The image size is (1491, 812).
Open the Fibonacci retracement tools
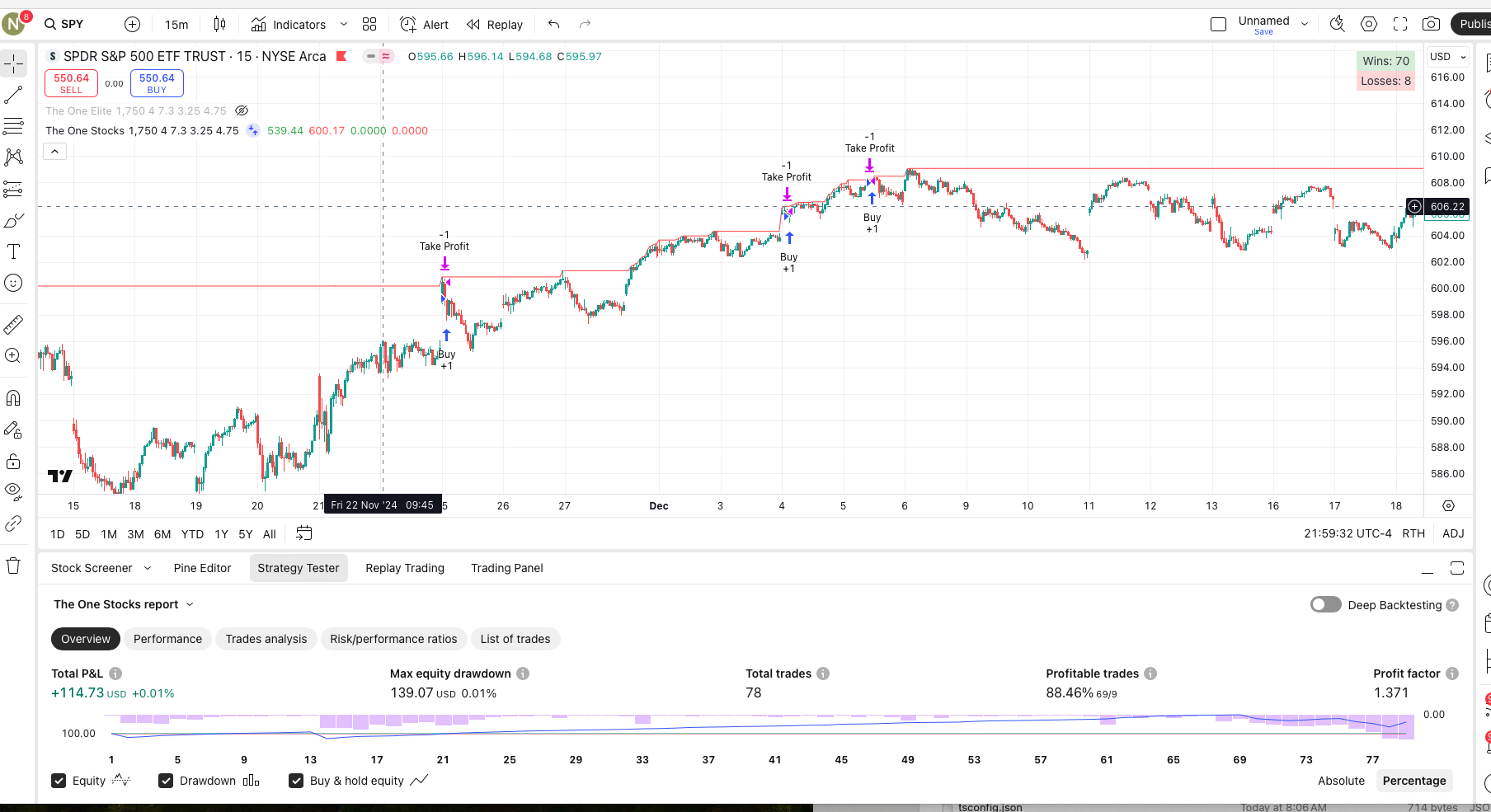[14, 126]
